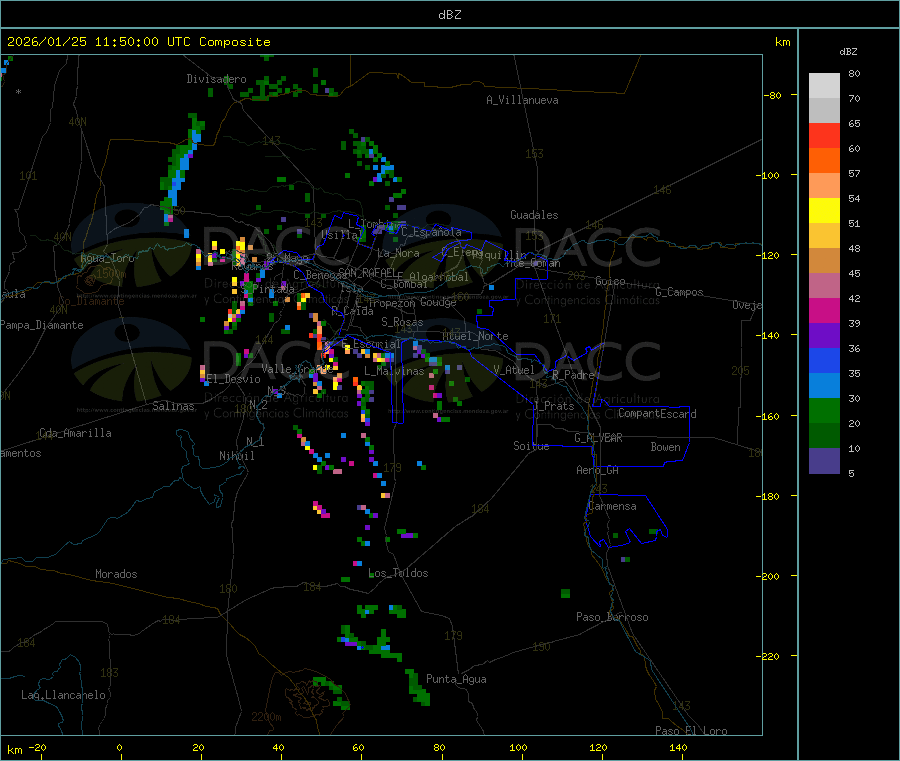Click the Co_Diamante peak label
The image size is (900, 761).
pos(91,301)
